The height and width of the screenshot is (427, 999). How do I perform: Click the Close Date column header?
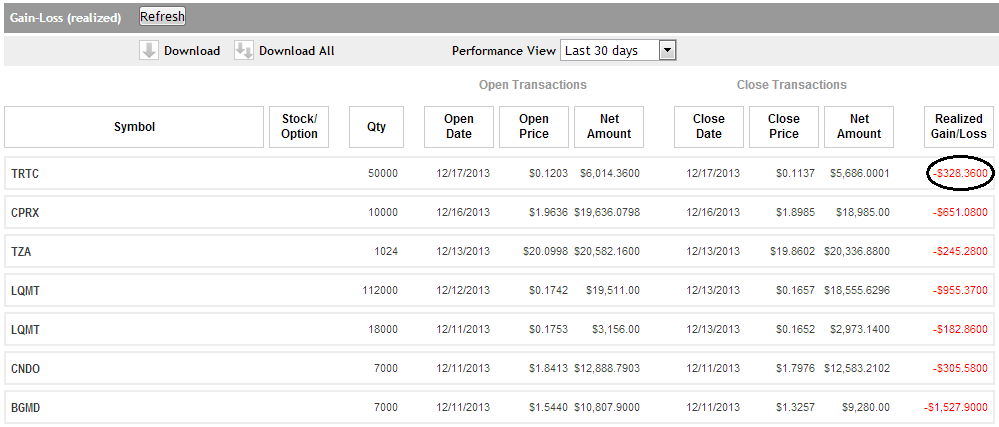tap(709, 127)
